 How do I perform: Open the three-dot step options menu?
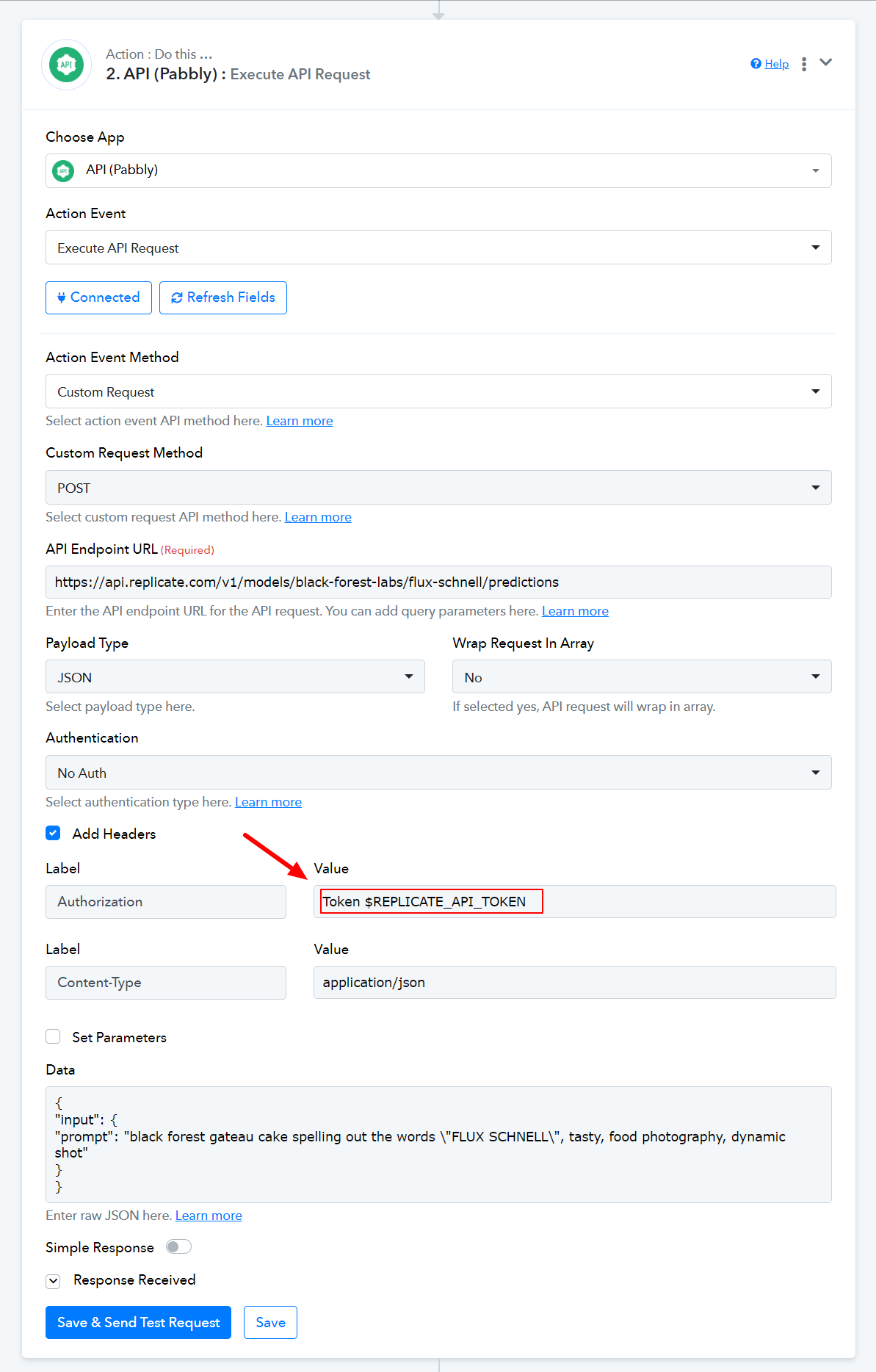point(804,64)
